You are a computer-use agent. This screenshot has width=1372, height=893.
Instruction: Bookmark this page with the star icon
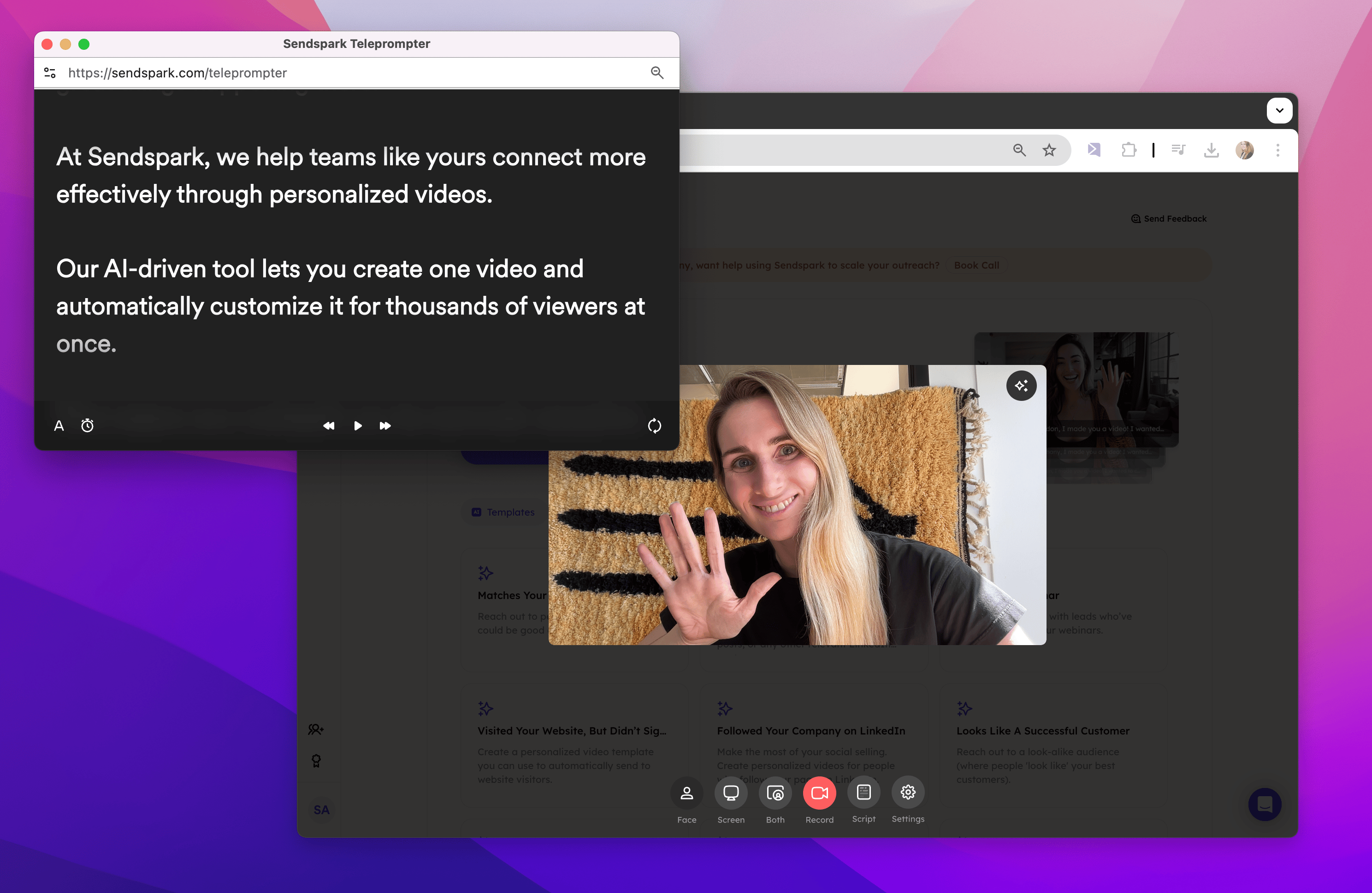[x=1049, y=150]
